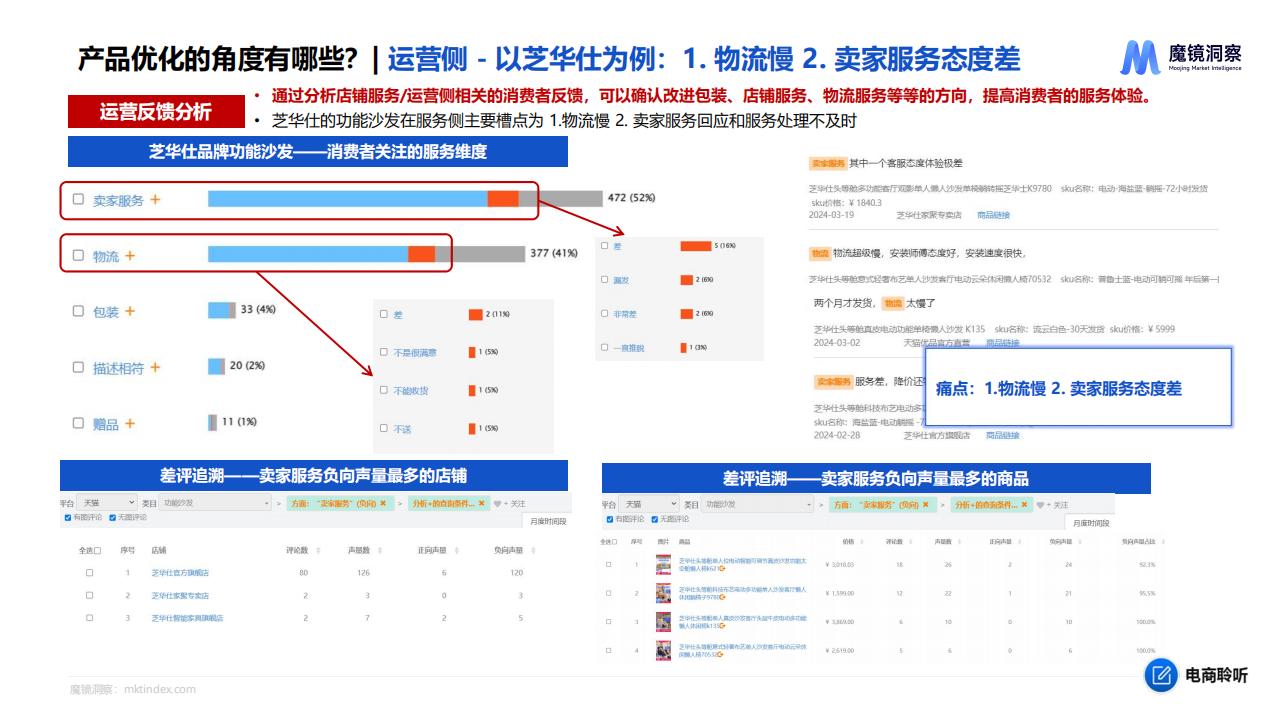1280x720 pixels.
Task: Expand the 卖家服务 plus icon
Action: coord(155,200)
